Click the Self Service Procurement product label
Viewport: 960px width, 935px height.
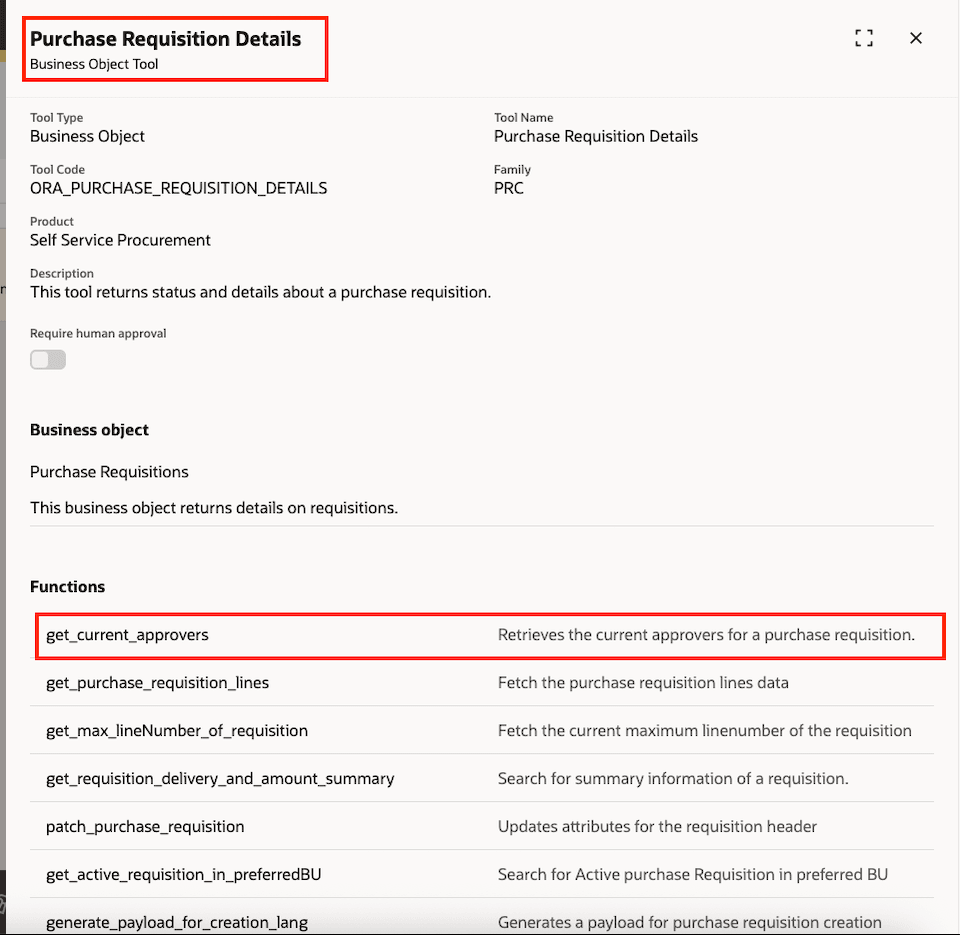(x=120, y=240)
